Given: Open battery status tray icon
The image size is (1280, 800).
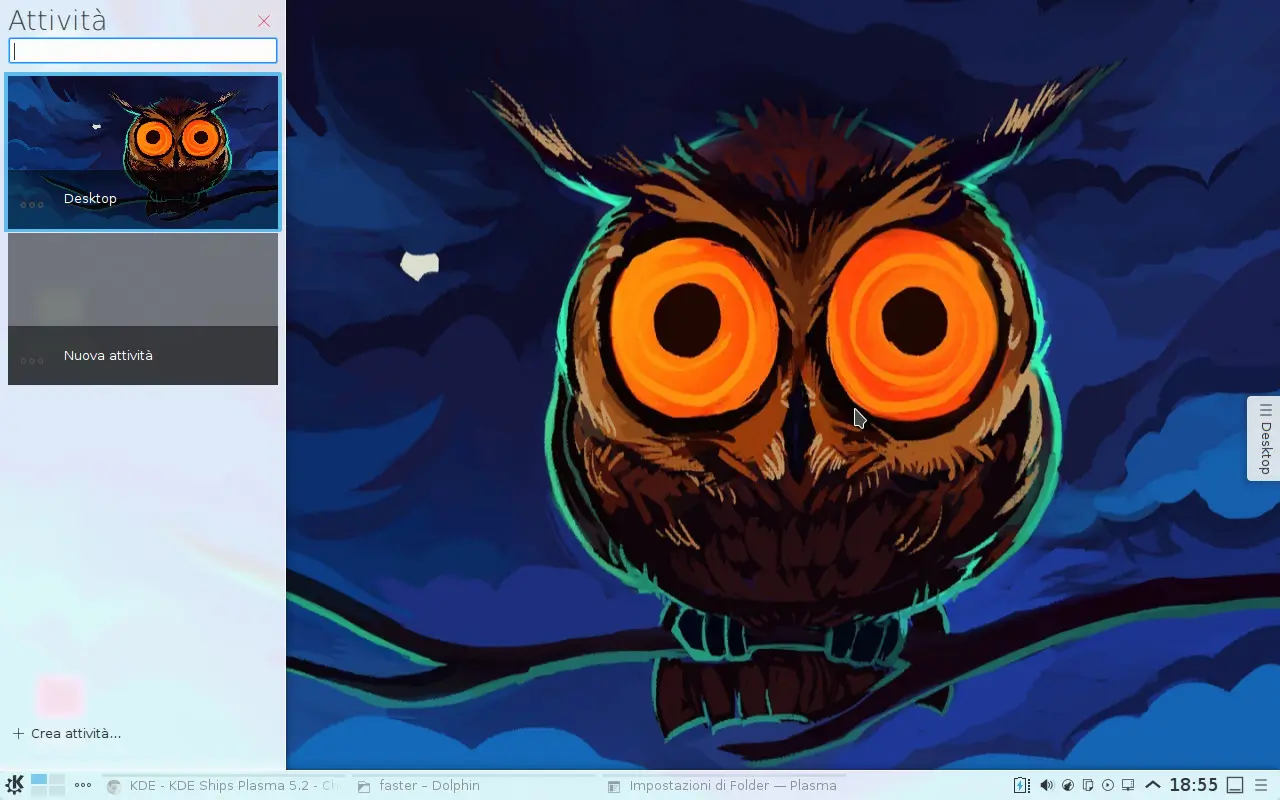Looking at the screenshot, I should pyautogui.click(x=1022, y=785).
